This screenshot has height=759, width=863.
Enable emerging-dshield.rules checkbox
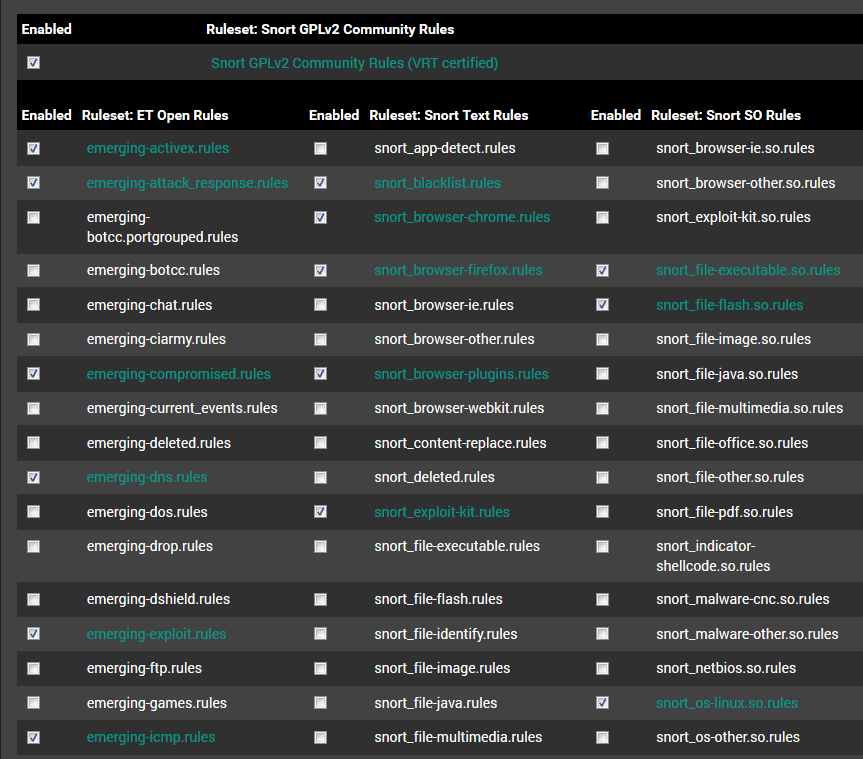[34, 599]
